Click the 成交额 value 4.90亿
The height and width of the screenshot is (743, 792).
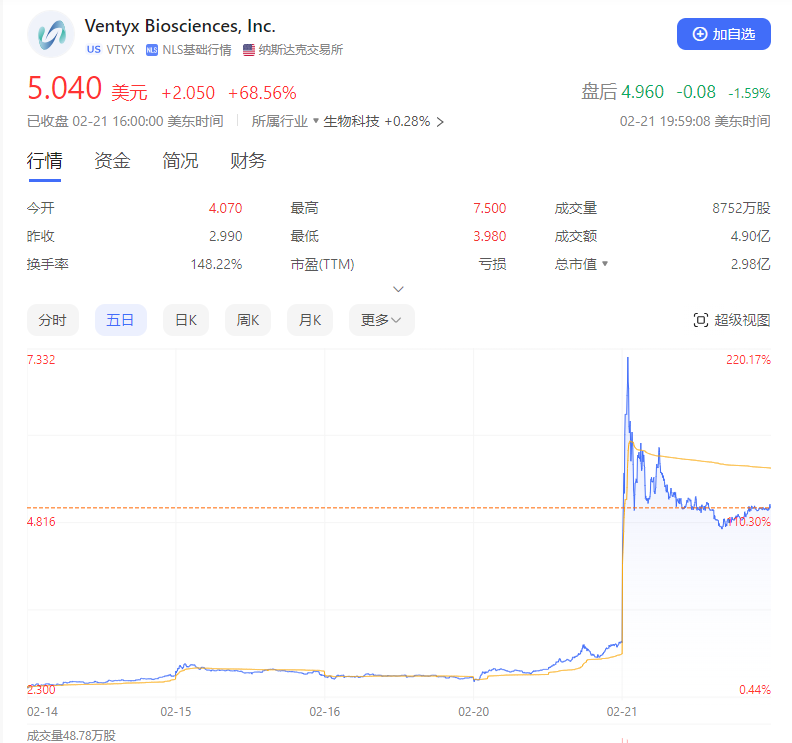coord(750,236)
